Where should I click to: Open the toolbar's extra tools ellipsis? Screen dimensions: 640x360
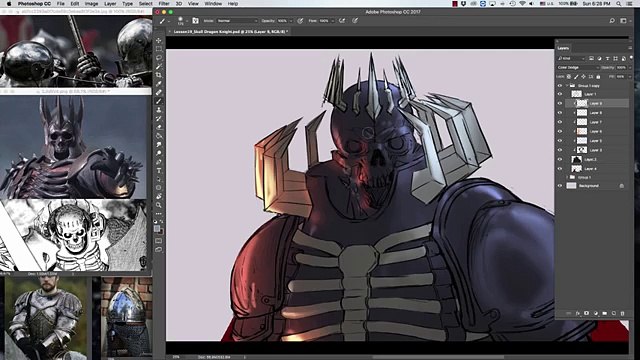coord(158,213)
